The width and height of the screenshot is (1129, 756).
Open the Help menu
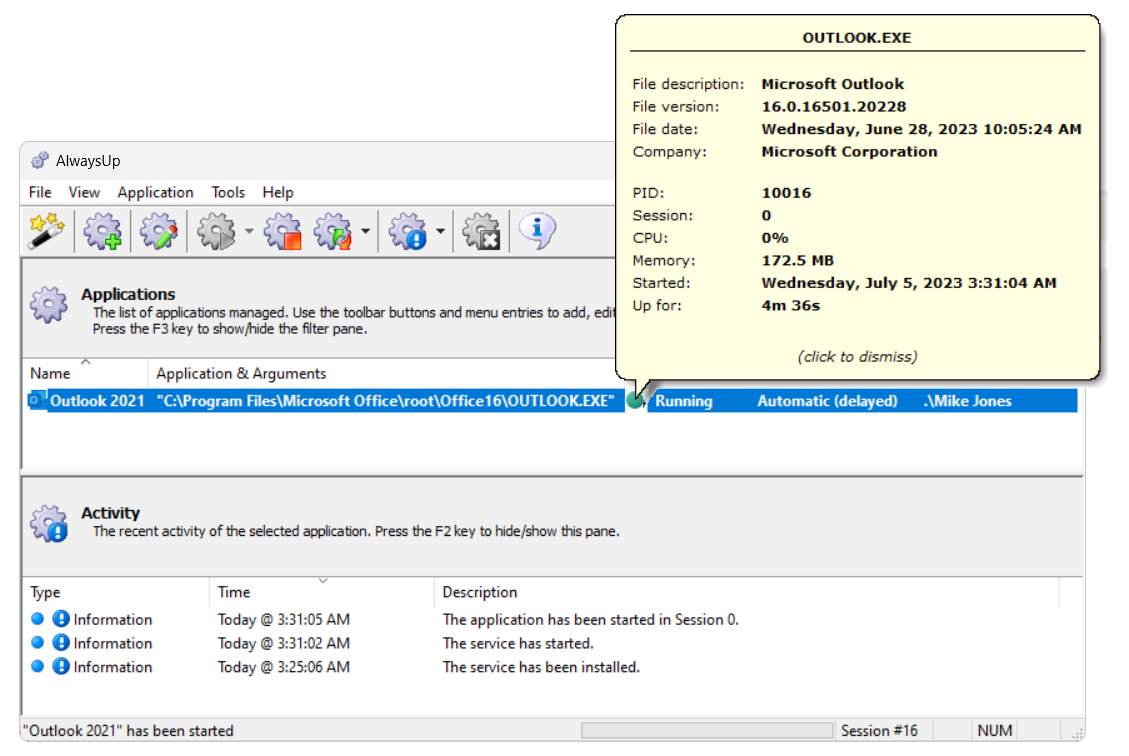coord(278,192)
